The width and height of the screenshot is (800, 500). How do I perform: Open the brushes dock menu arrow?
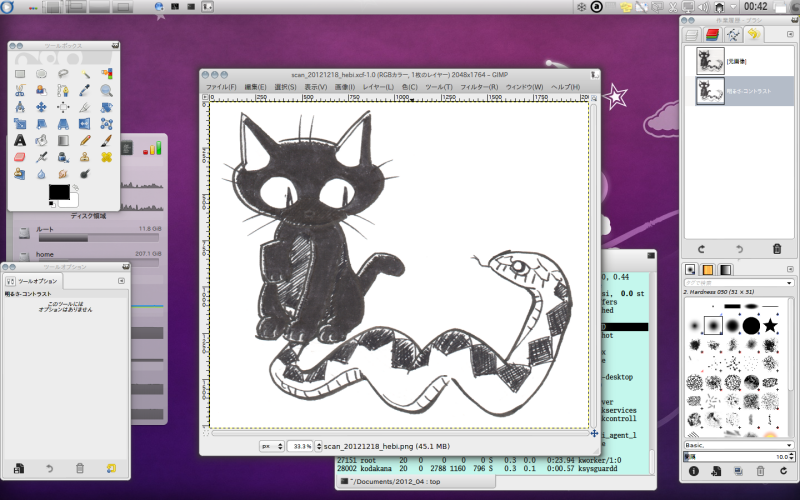(x=790, y=269)
